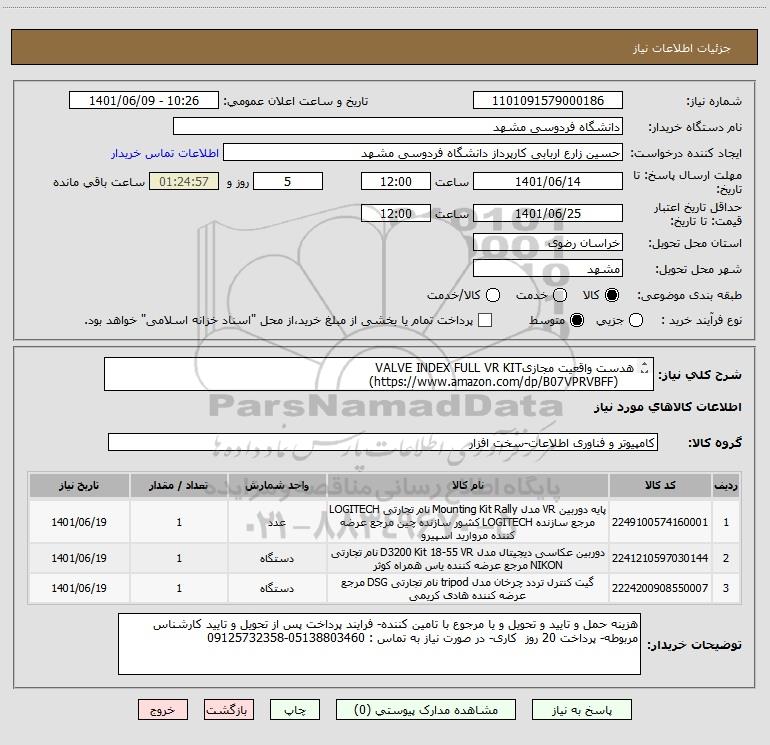Viewport: 770px width, 745px height.
Task: Click the goods group field کامپیوتر و فناوری اطلاعات
Action: point(383,442)
